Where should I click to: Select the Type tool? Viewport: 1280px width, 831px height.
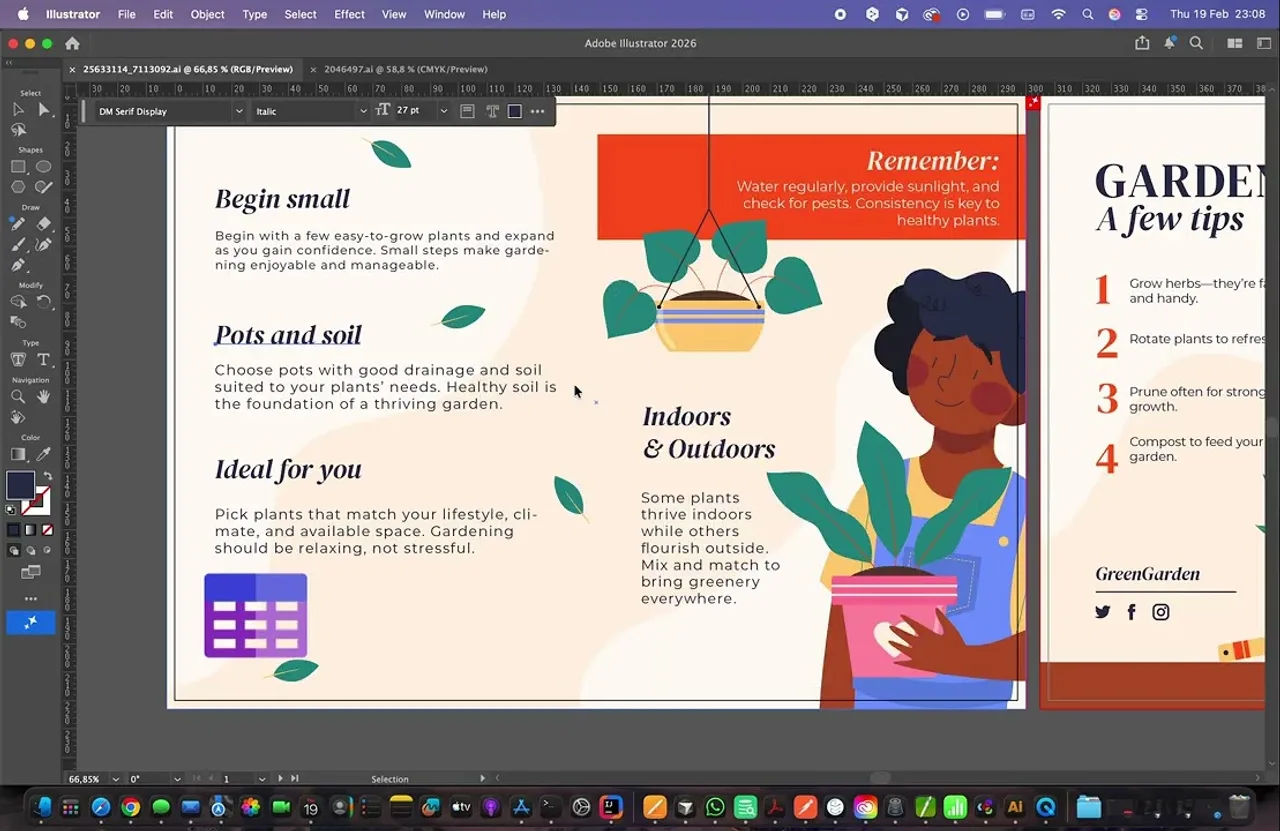coord(44,359)
